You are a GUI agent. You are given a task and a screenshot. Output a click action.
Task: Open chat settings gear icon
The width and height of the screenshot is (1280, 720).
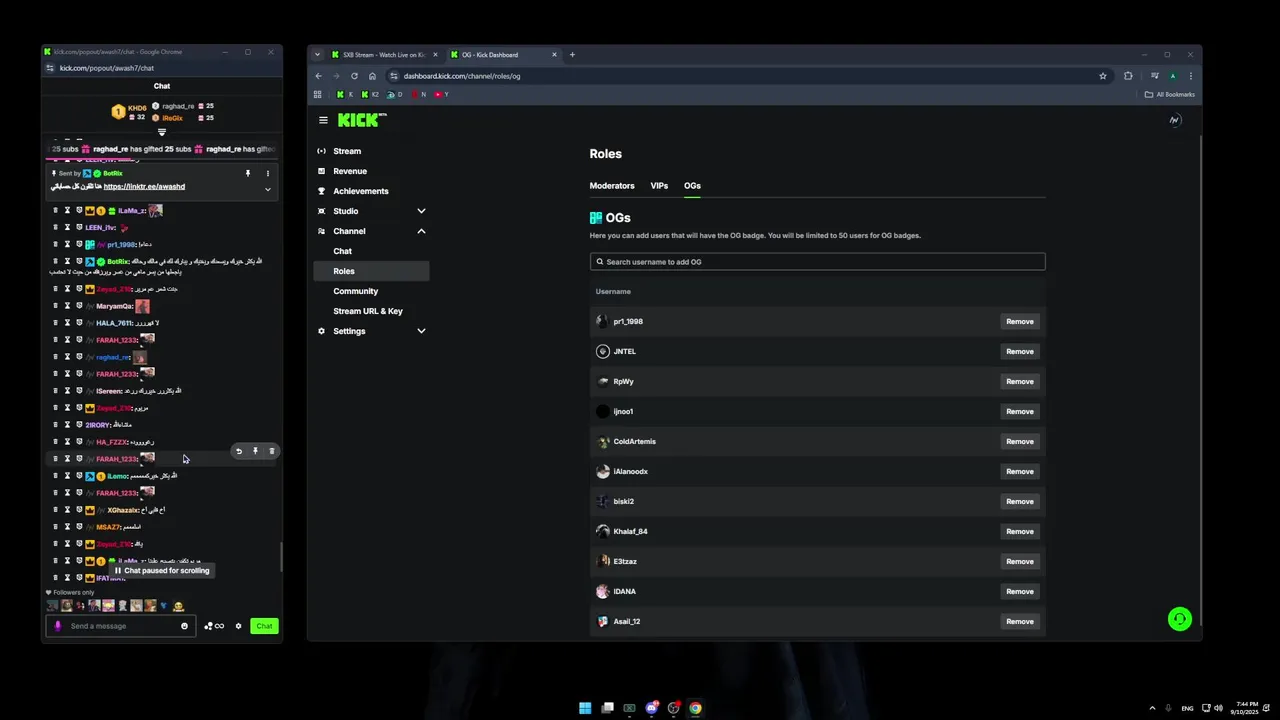238,626
